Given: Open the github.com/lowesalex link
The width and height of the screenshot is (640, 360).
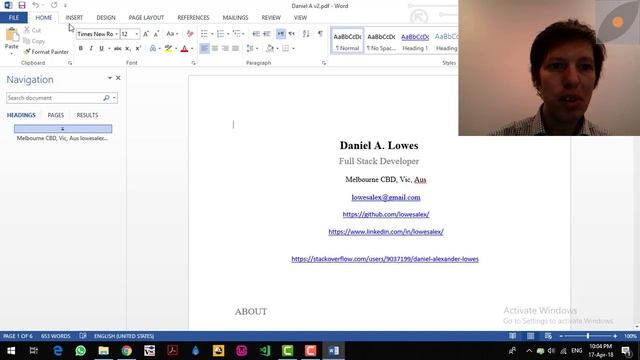Looking at the screenshot, I should pos(386,214).
